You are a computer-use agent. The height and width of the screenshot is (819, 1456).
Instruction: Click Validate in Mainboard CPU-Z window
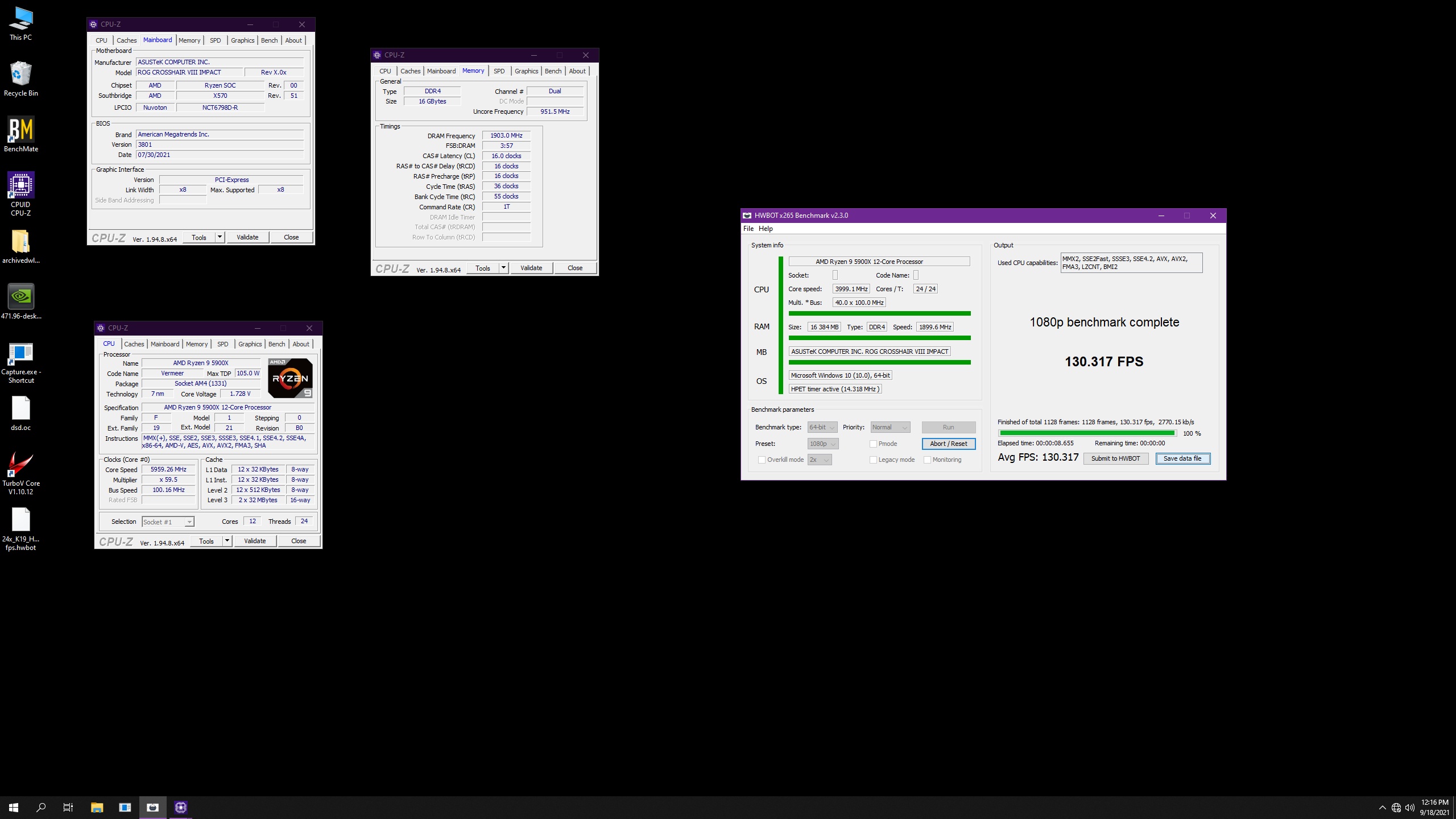tap(247, 237)
